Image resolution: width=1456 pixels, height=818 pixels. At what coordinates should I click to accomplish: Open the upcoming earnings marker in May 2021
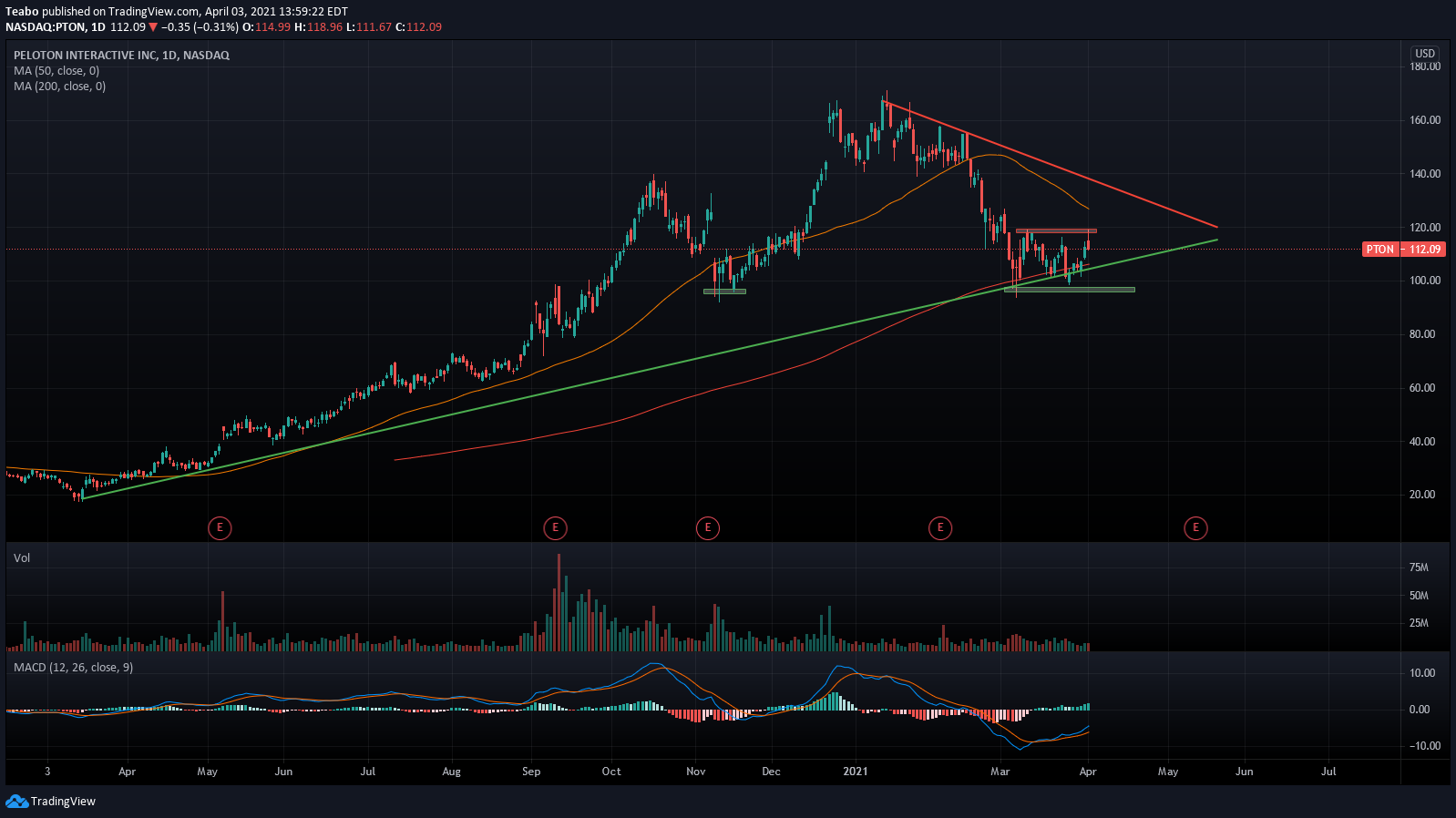click(1195, 527)
